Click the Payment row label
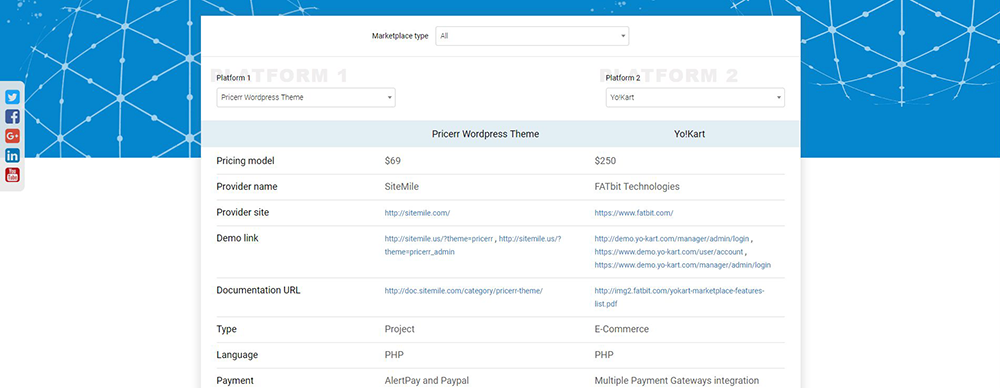This screenshot has width=1000, height=388. (x=235, y=380)
